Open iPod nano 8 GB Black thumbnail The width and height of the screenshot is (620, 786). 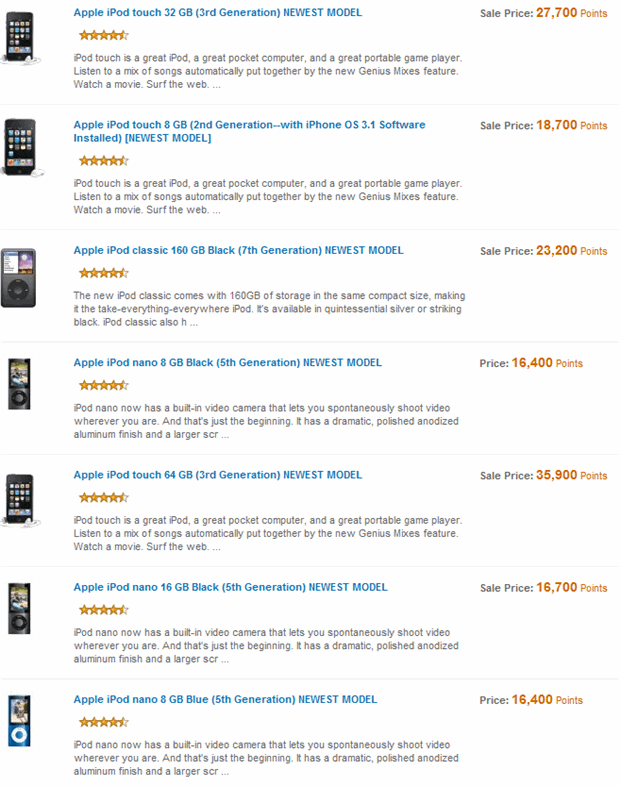19,384
